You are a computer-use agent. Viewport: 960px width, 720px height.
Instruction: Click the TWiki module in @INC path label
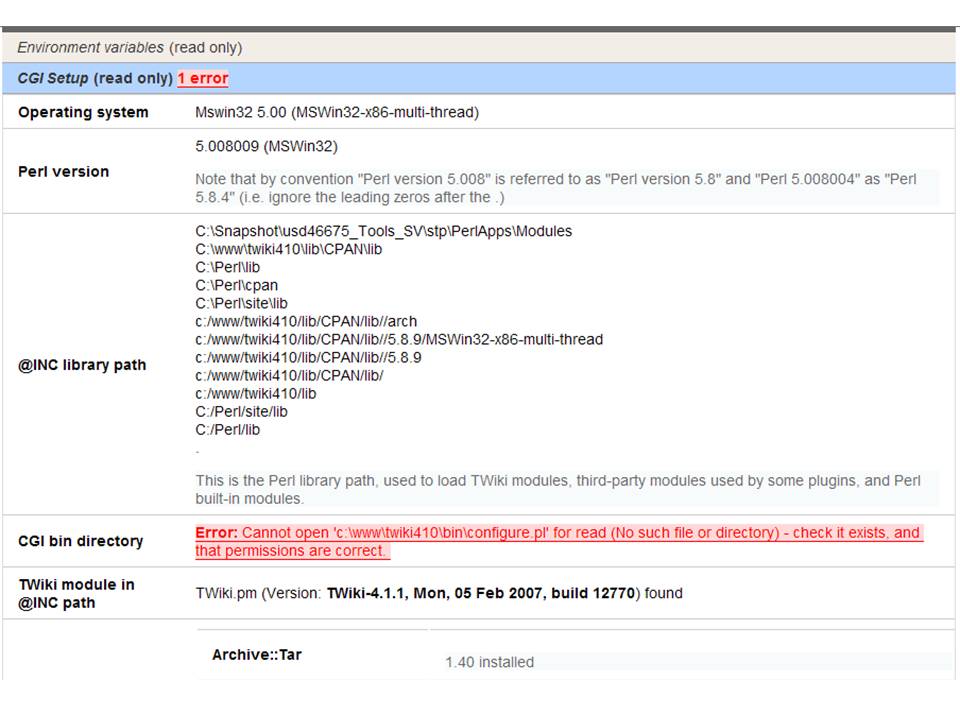[x=76, y=593]
